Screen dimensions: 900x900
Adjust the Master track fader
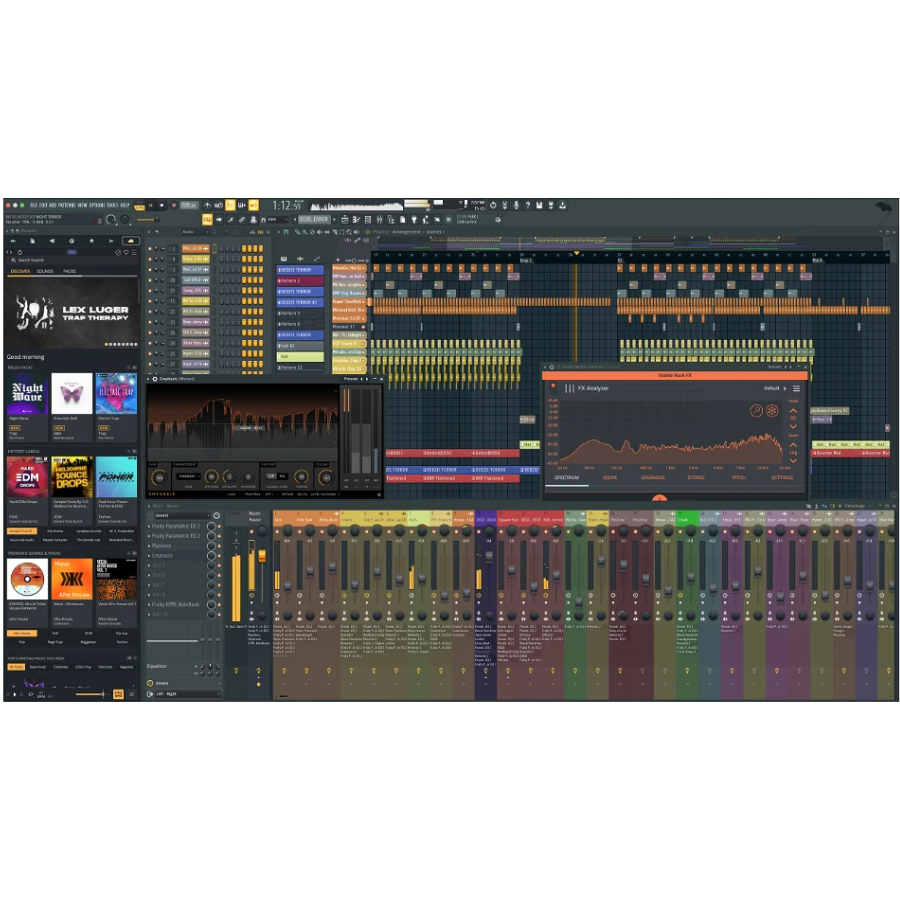(262, 556)
